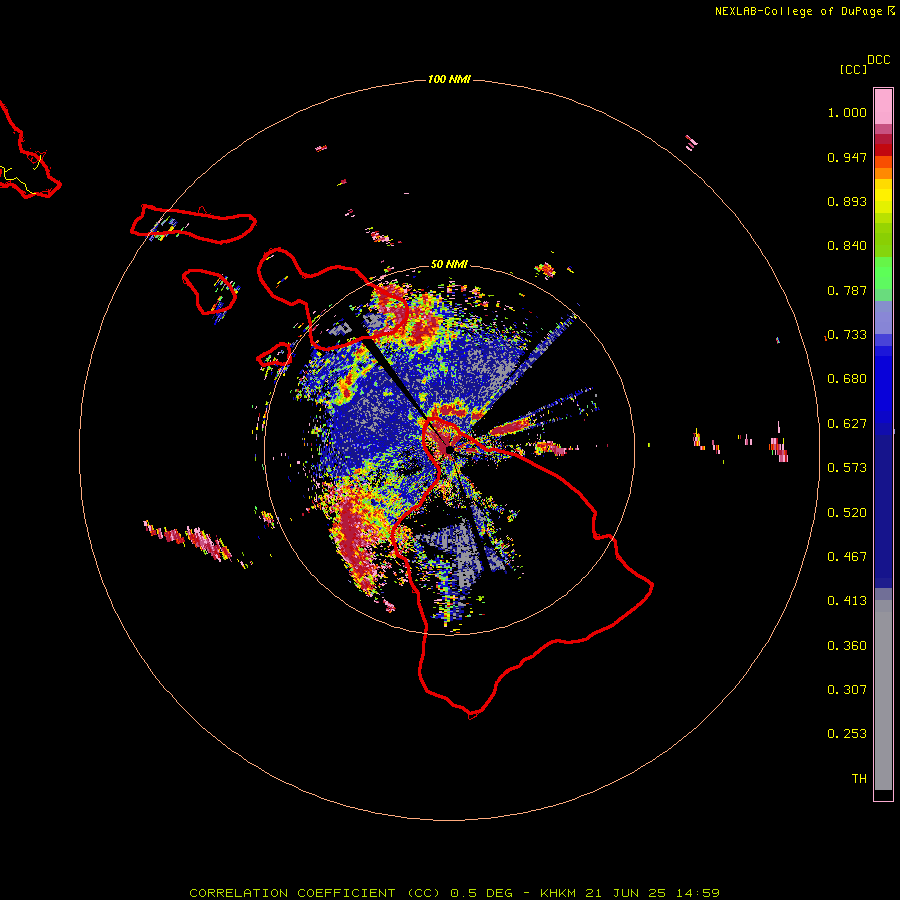
Task: Click the 100 NMI range ring label
Action: pos(449,79)
